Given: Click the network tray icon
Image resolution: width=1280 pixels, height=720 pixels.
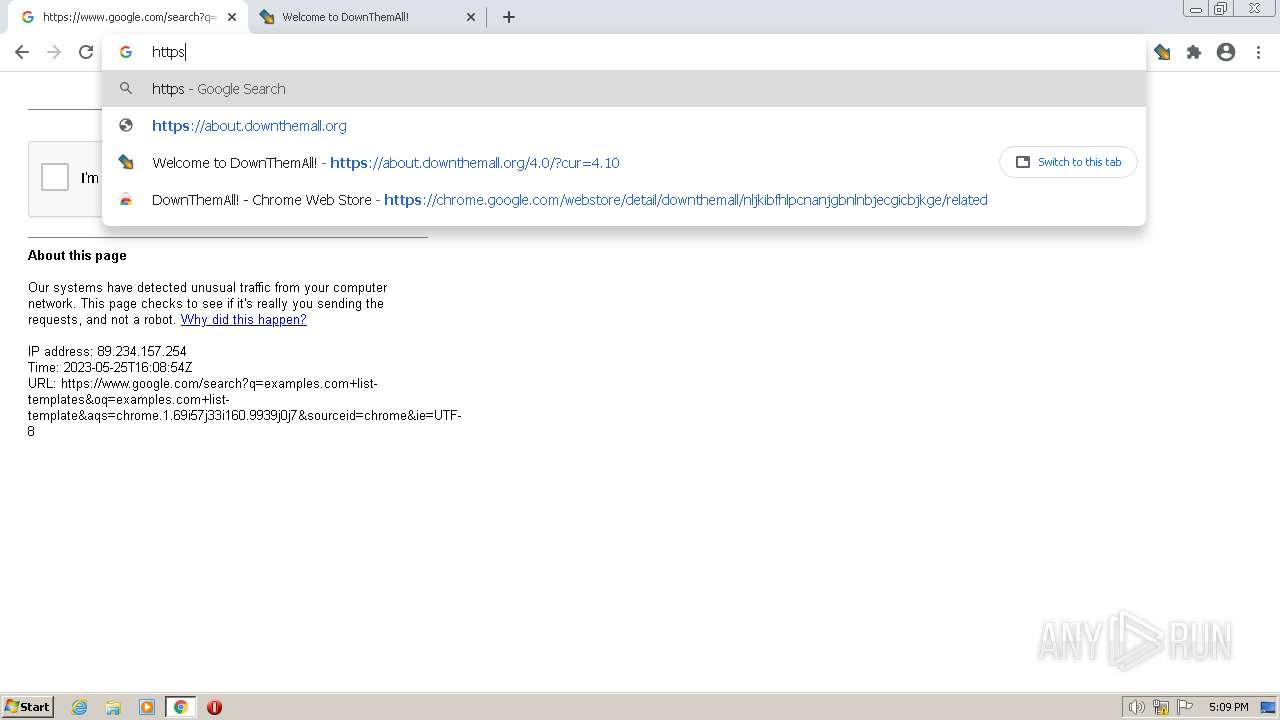Looking at the screenshot, I should click(x=1161, y=707).
